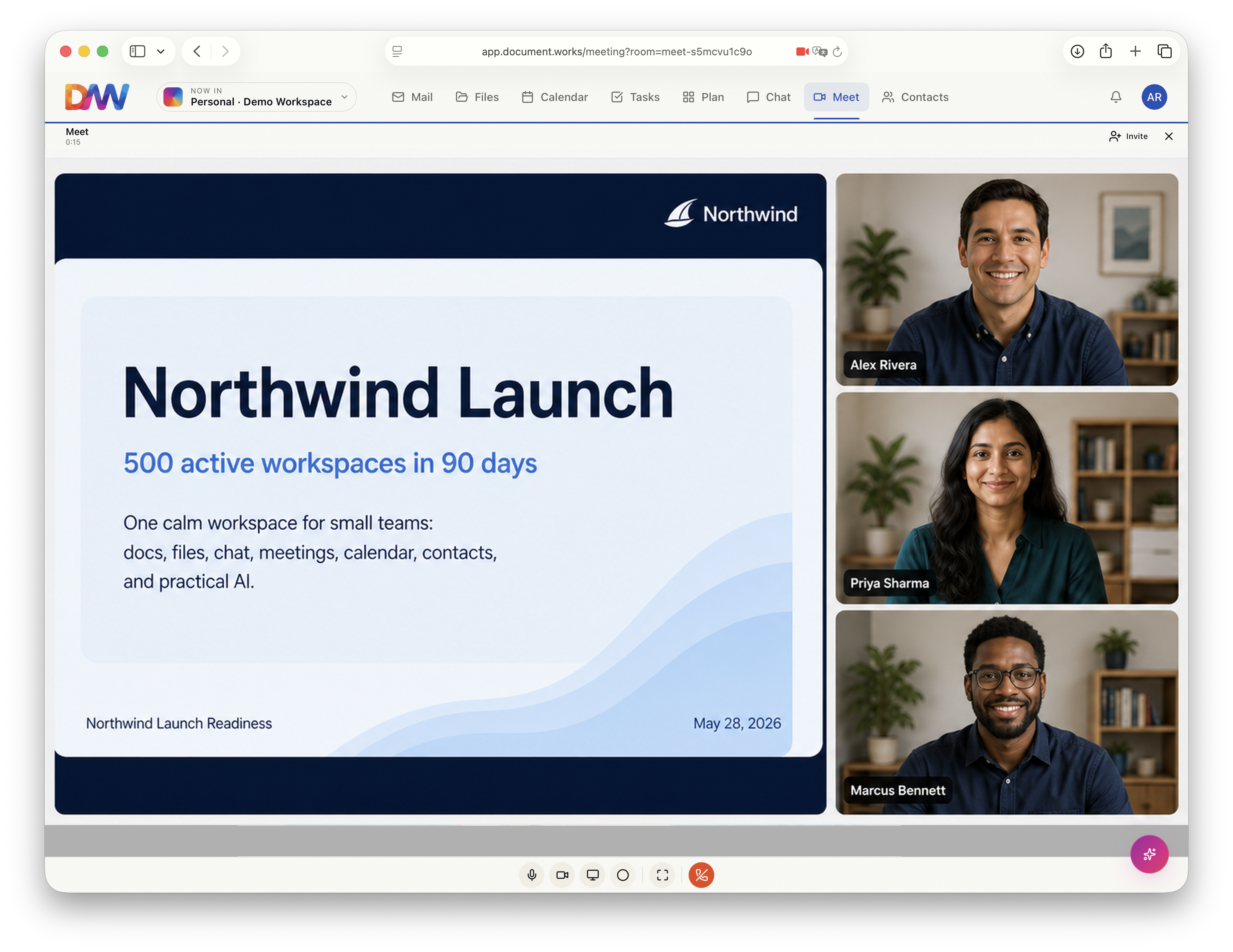Open the page reader icon in address bar
This screenshot has height=952, width=1233.
(397, 51)
